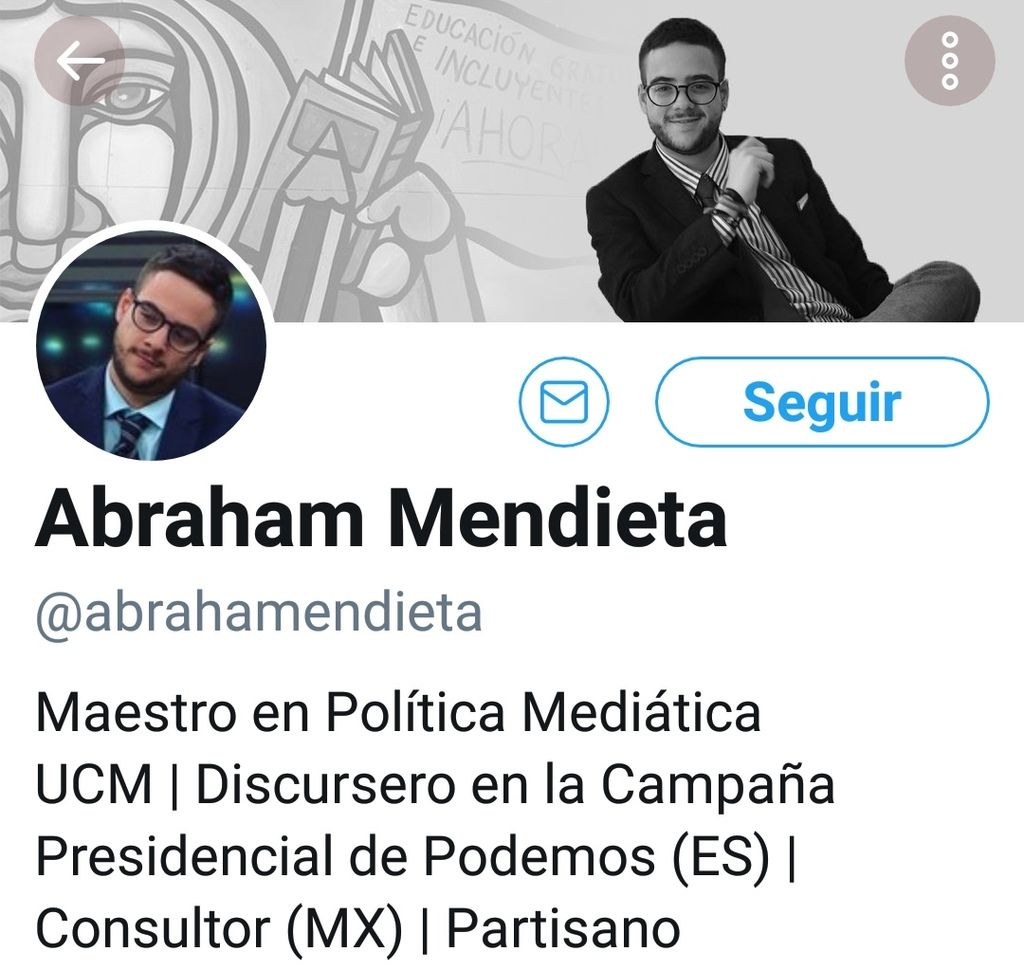This screenshot has width=1024, height=970.
Task: Follow the account with the Seguir button
Action: [x=822, y=402]
